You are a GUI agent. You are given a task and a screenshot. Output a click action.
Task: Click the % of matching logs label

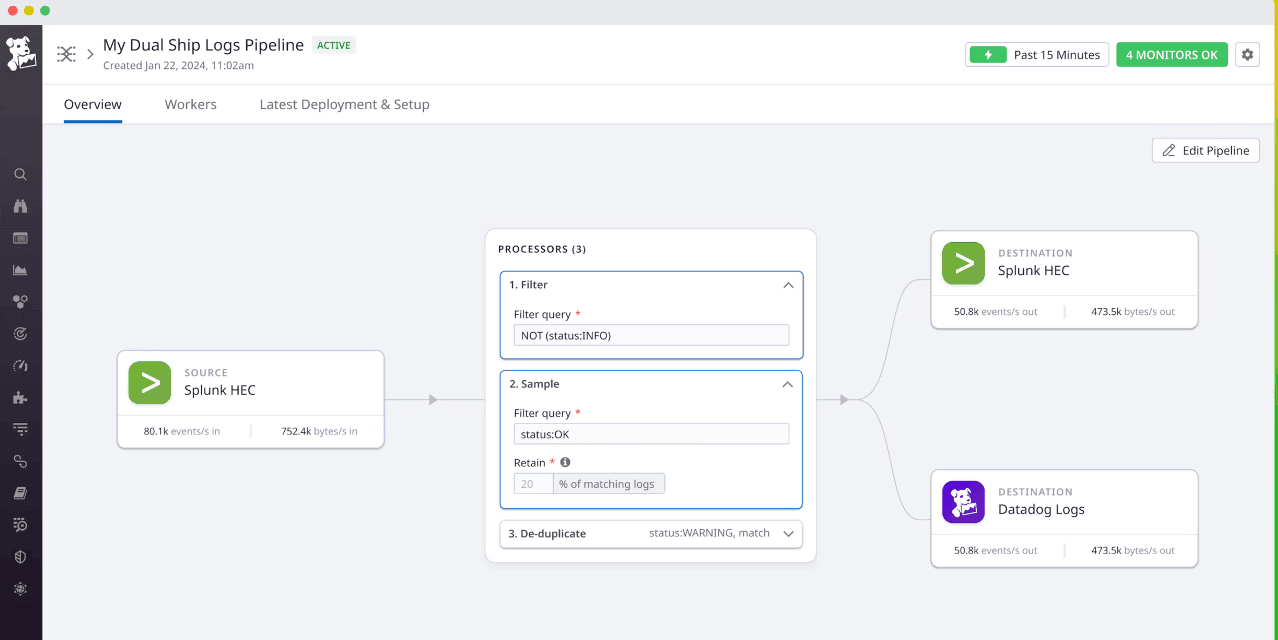(607, 484)
